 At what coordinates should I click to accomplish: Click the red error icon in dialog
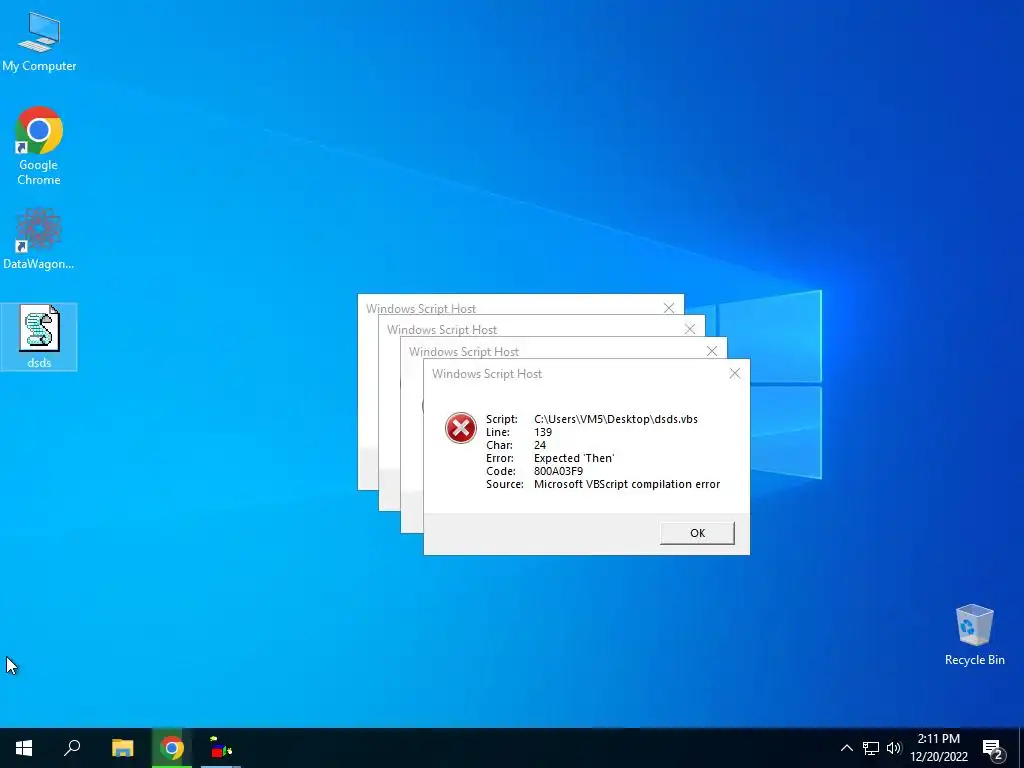pos(460,428)
